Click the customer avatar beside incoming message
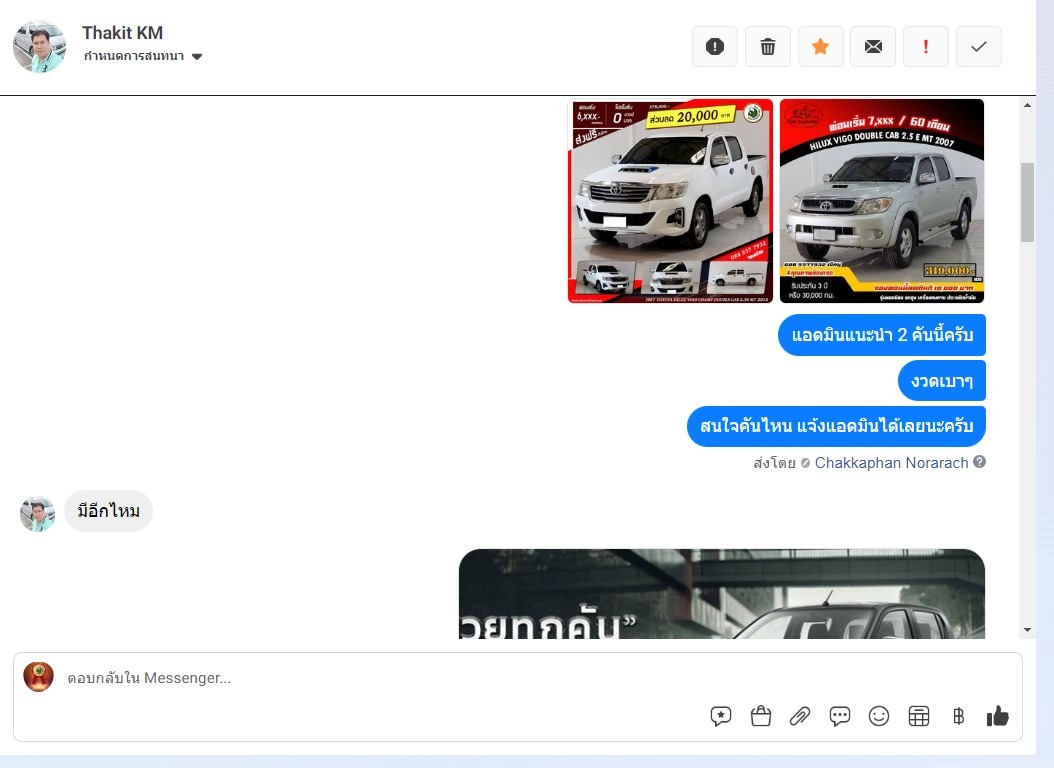The height and width of the screenshot is (768, 1054). coord(38,514)
